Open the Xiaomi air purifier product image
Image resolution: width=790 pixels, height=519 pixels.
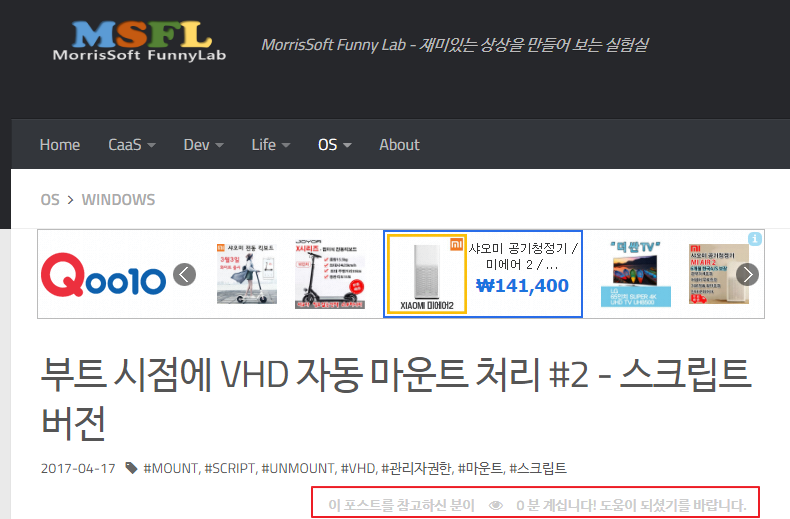pyautogui.click(x=426, y=275)
